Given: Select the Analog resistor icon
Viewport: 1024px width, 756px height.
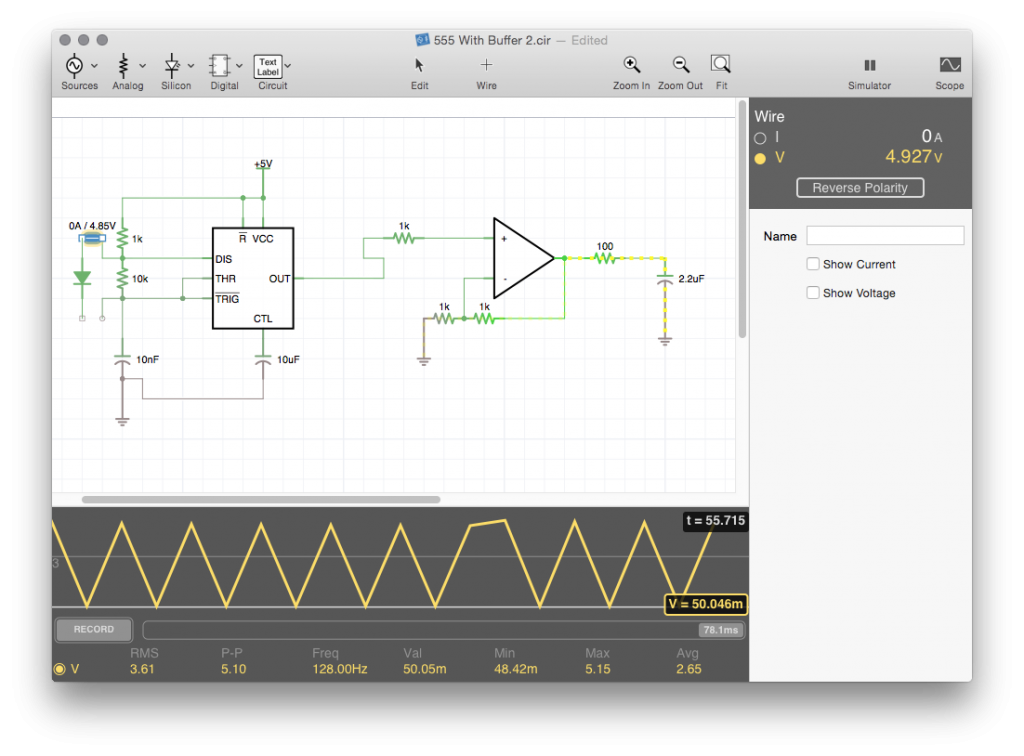Looking at the screenshot, I should (123, 66).
